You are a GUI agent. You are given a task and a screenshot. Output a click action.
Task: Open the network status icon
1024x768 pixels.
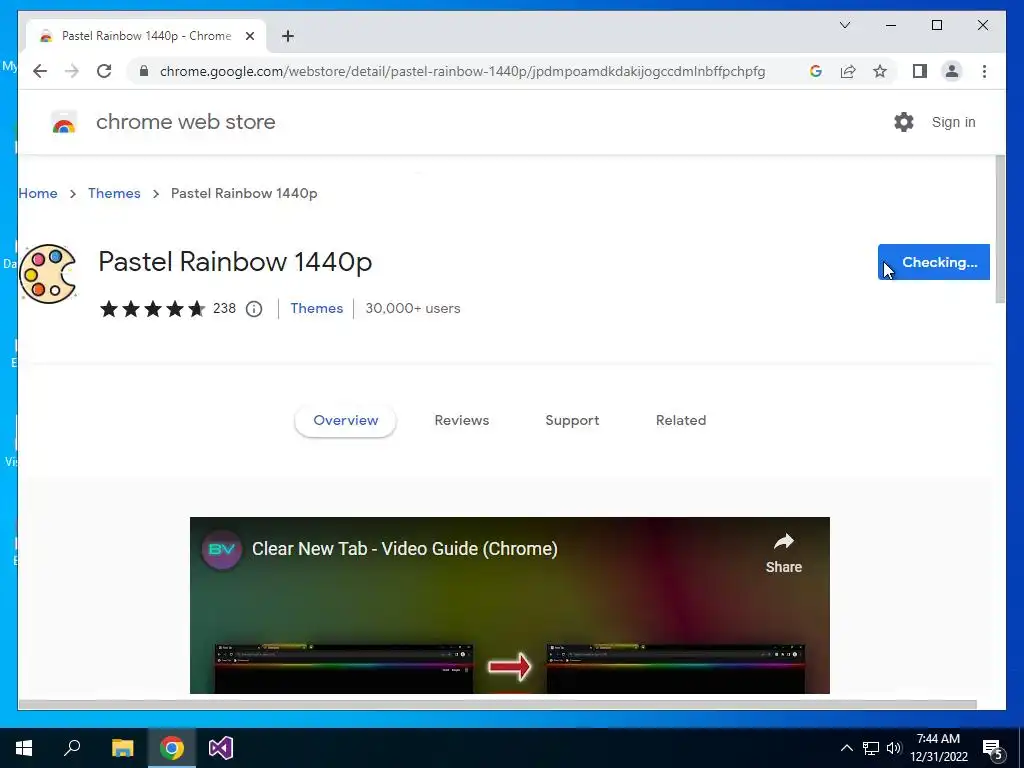click(871, 748)
